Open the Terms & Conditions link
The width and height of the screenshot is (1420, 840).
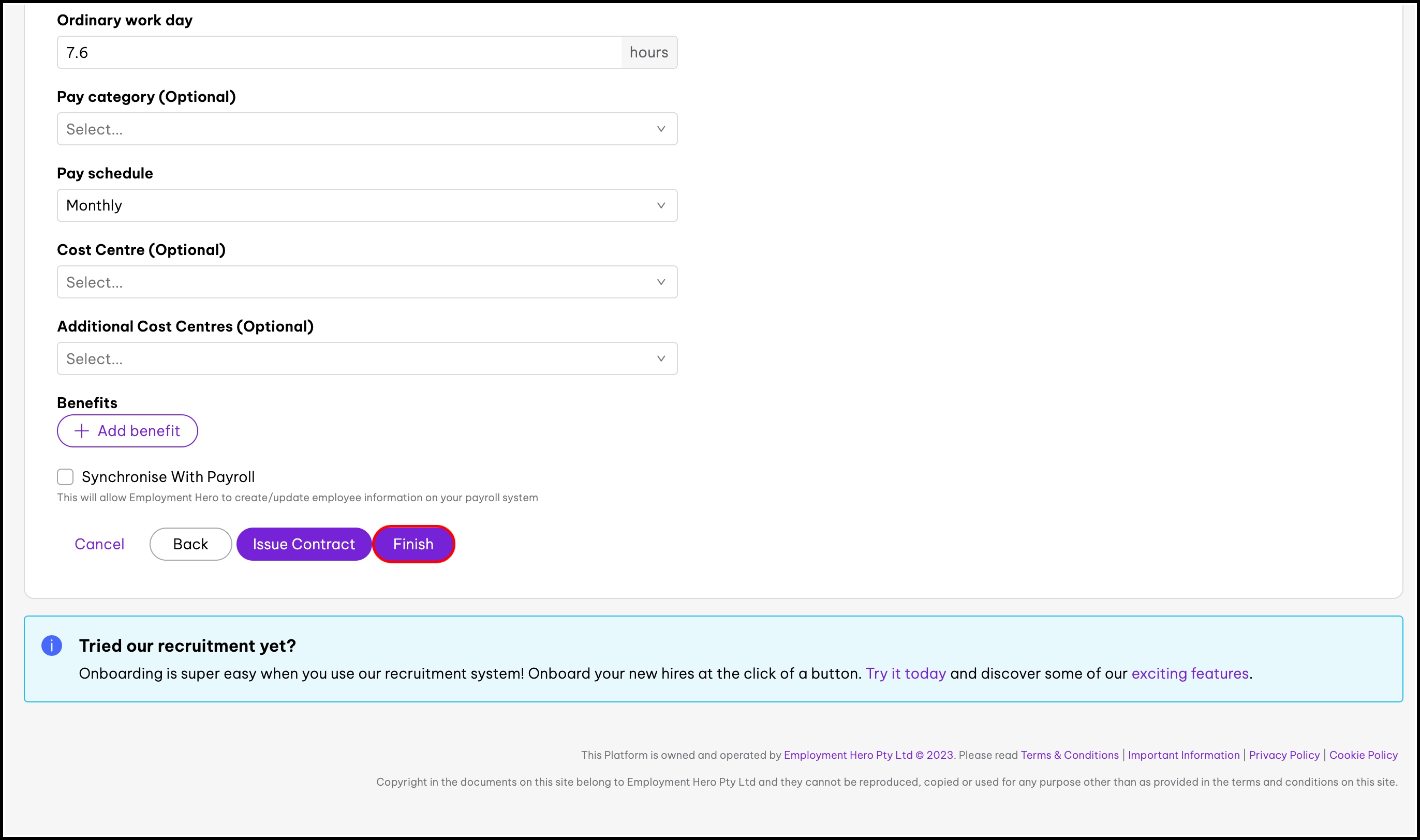pos(1070,755)
